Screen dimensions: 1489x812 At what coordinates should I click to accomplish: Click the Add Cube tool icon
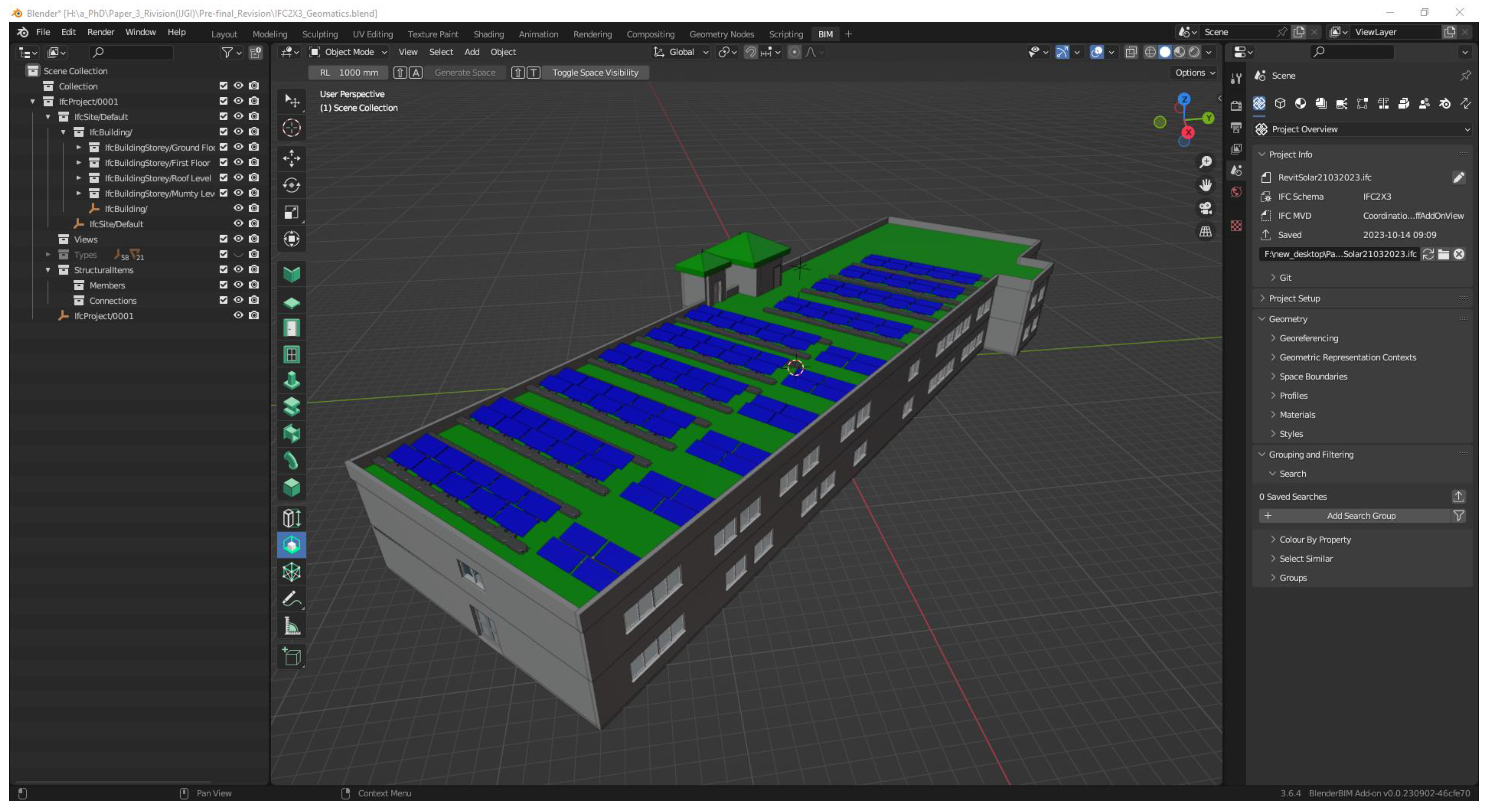tap(291, 657)
